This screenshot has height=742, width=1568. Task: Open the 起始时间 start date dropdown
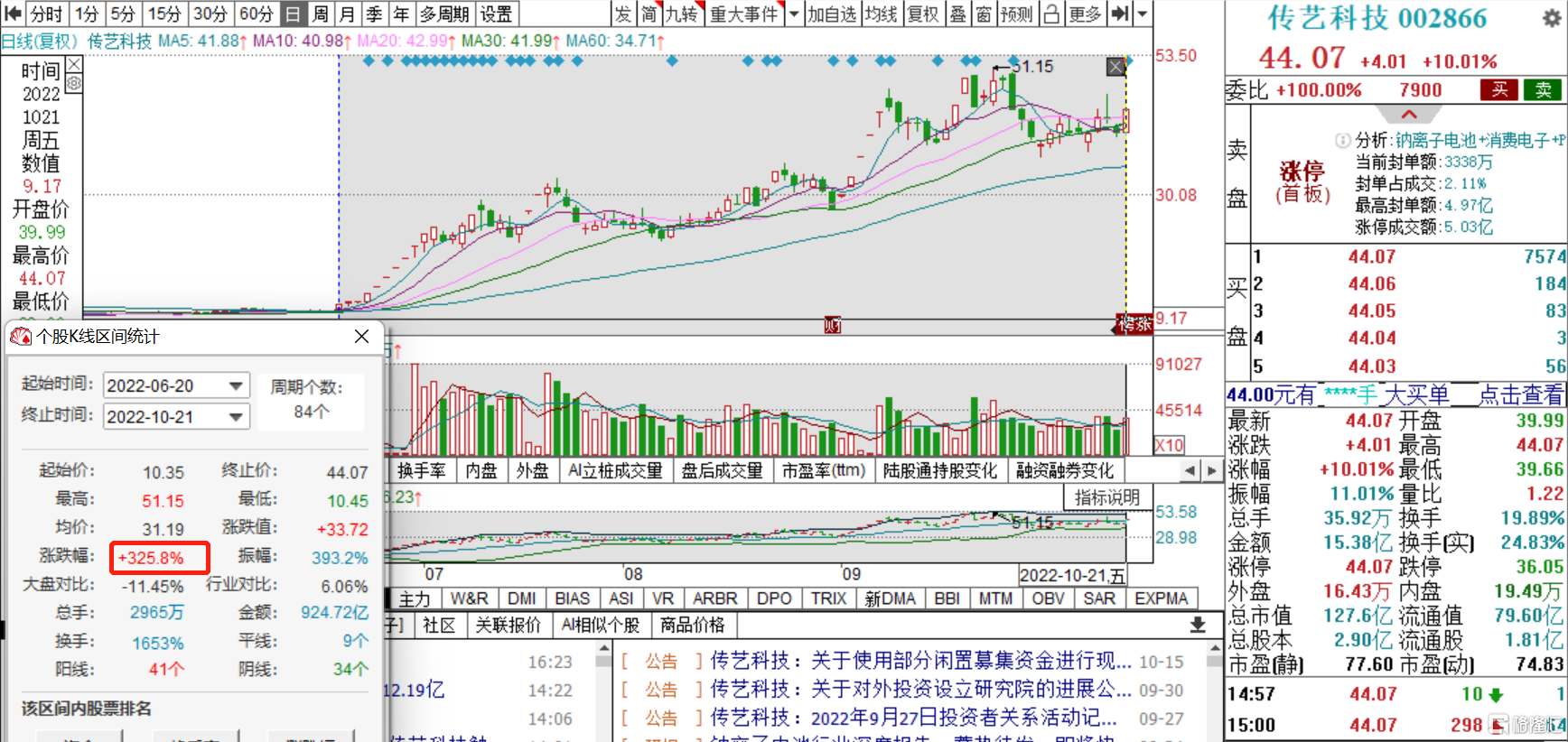click(236, 385)
